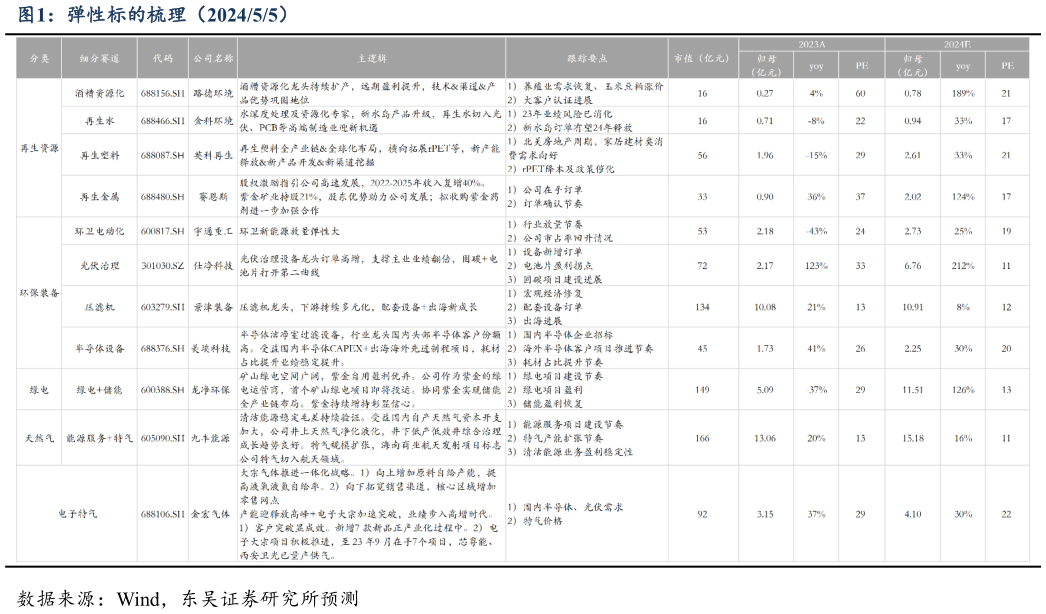The width and height of the screenshot is (1046, 614).
Task: Click company name '金科环境'
Action: pos(213,121)
